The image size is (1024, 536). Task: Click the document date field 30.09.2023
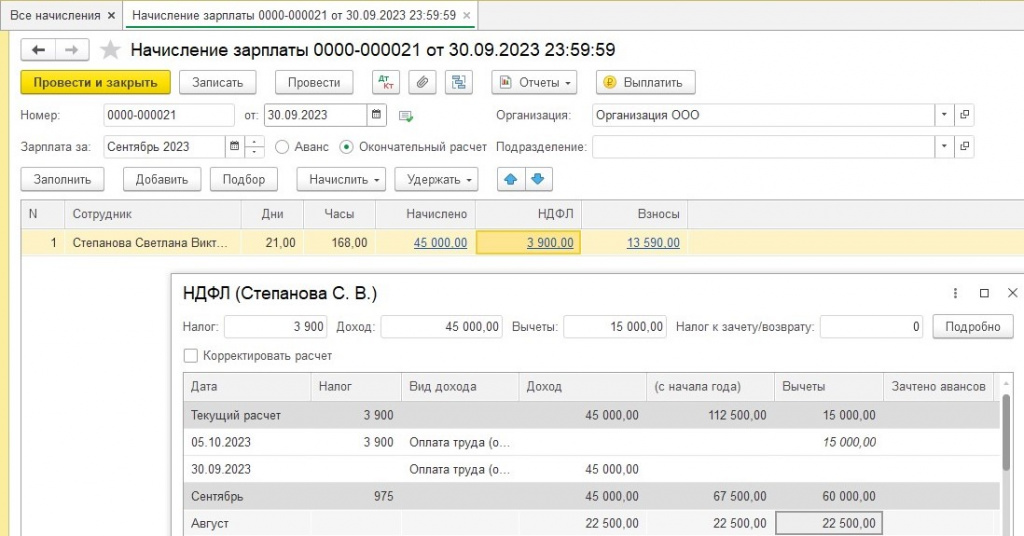coord(315,115)
